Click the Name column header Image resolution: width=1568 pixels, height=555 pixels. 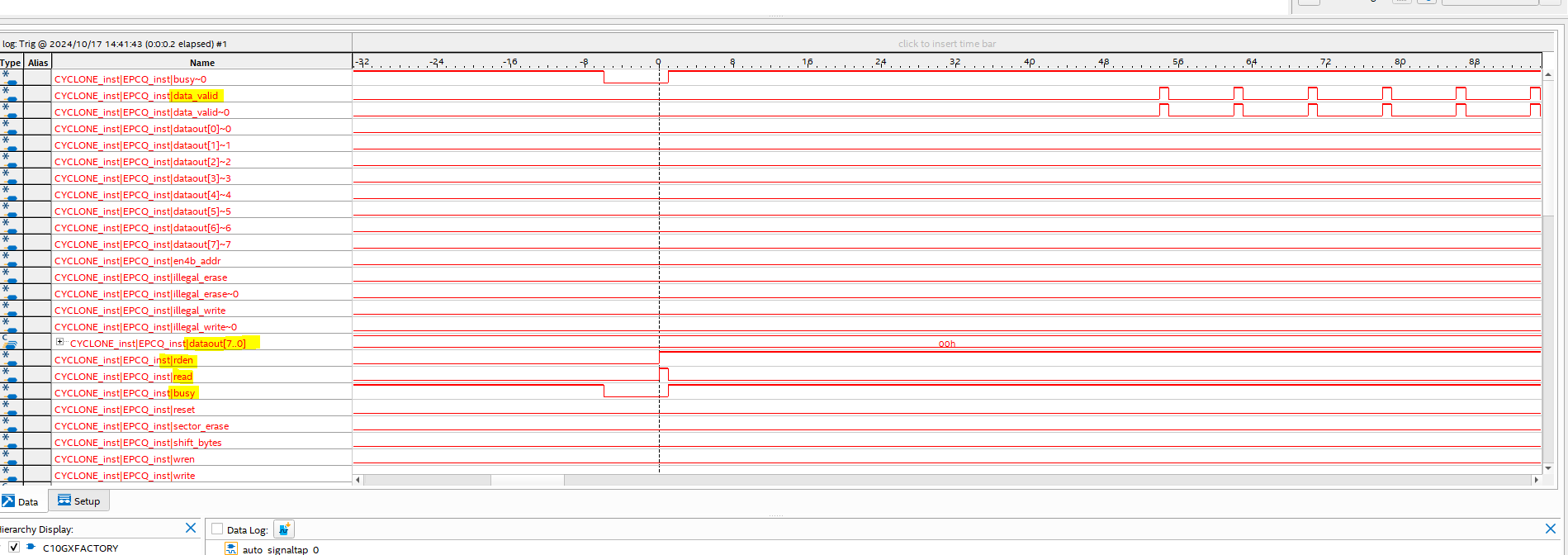(x=202, y=62)
